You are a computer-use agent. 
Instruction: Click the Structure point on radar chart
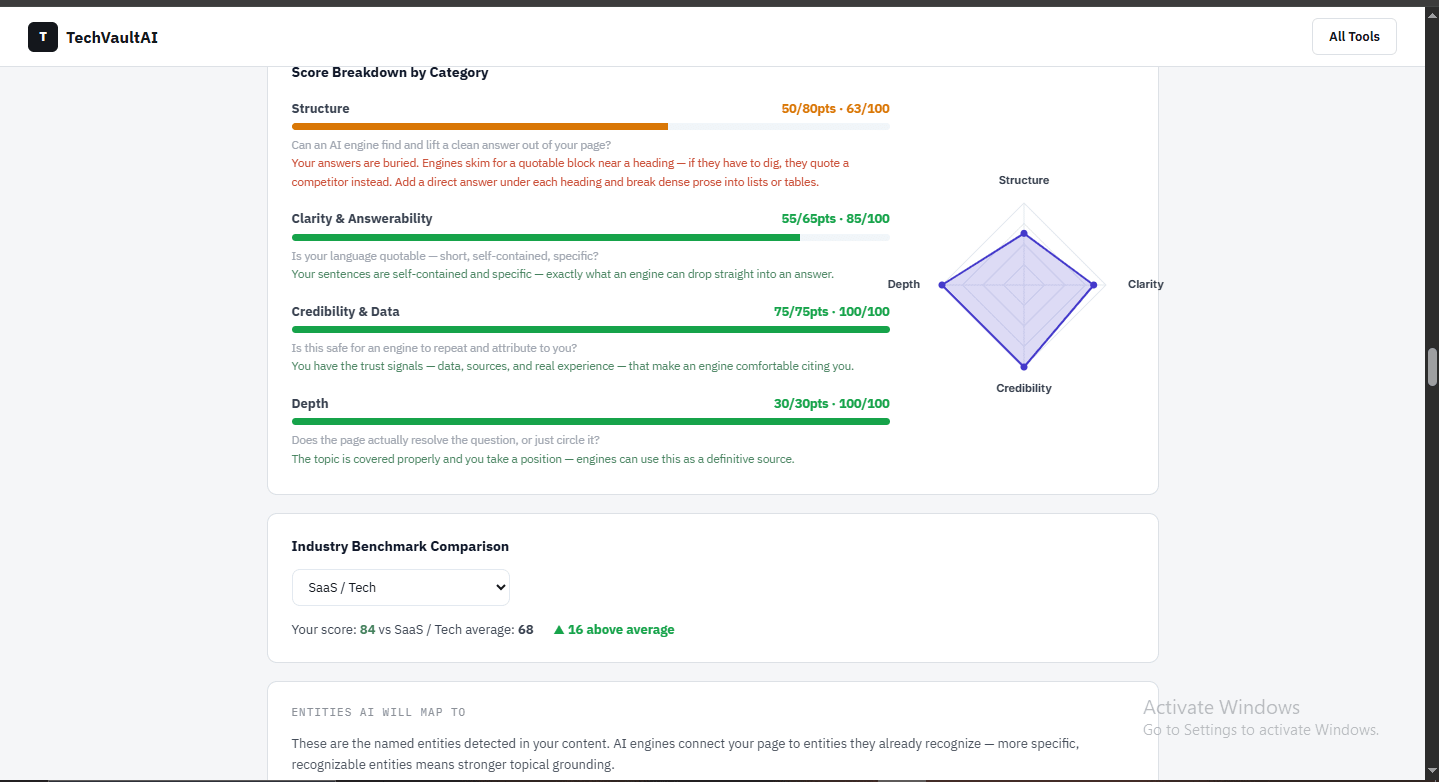tap(1023, 234)
